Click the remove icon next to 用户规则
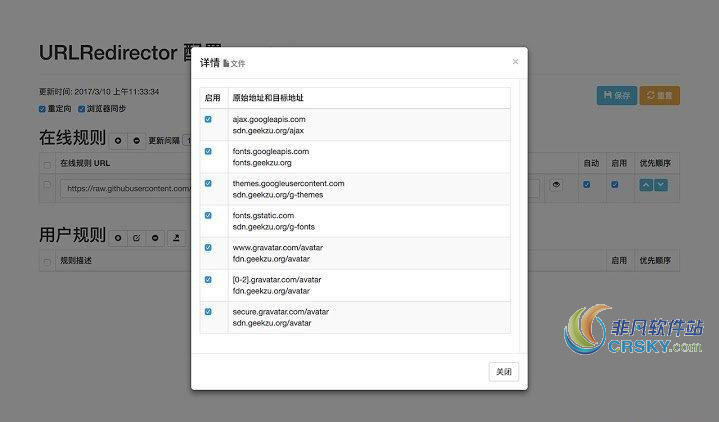 (x=155, y=238)
